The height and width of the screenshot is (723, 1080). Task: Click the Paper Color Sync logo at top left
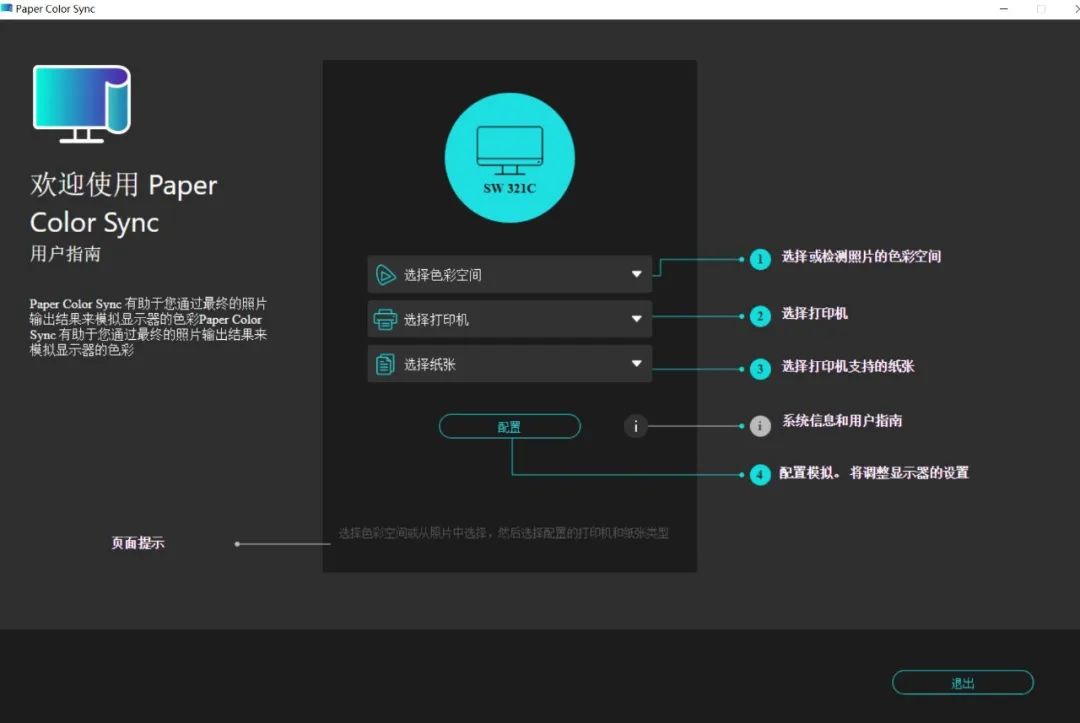click(x=80, y=103)
